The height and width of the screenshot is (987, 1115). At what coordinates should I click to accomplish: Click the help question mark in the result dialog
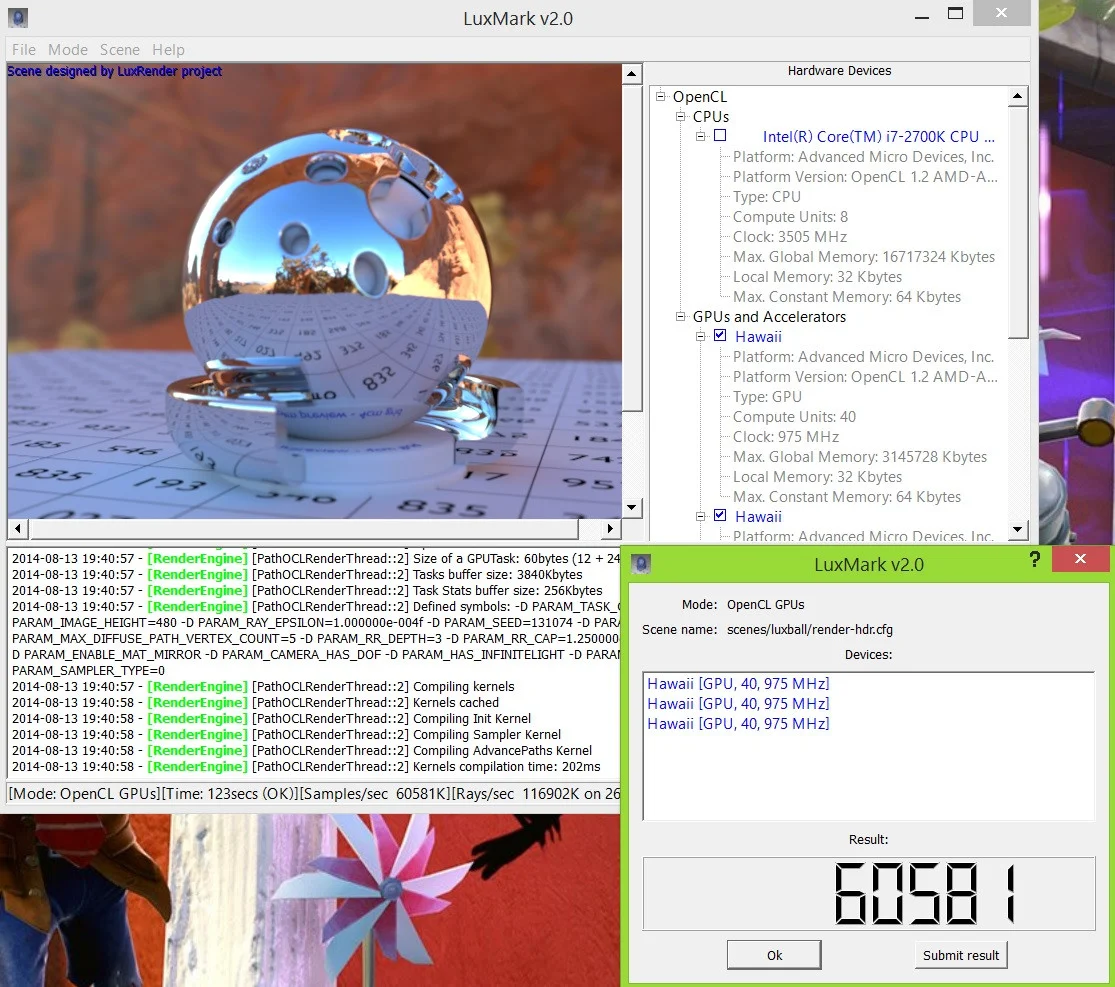1035,560
